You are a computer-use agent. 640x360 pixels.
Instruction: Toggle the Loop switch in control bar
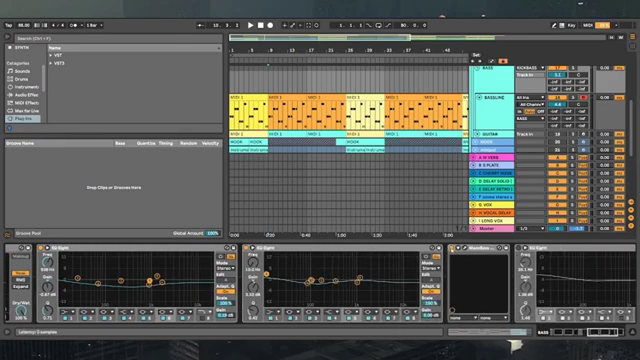pos(378,25)
